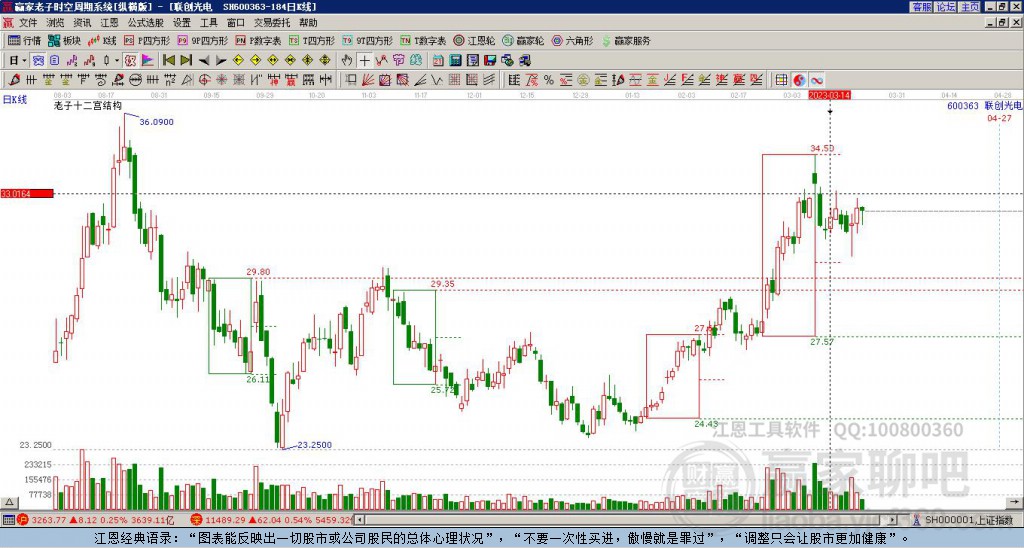The image size is (1024, 548).
Task: Select the zigzag wave line tool
Action: pyautogui.click(x=437, y=80)
